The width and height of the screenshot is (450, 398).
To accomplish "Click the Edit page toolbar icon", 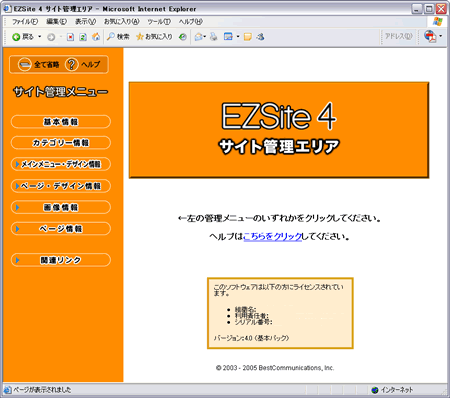I will [x=228, y=37].
